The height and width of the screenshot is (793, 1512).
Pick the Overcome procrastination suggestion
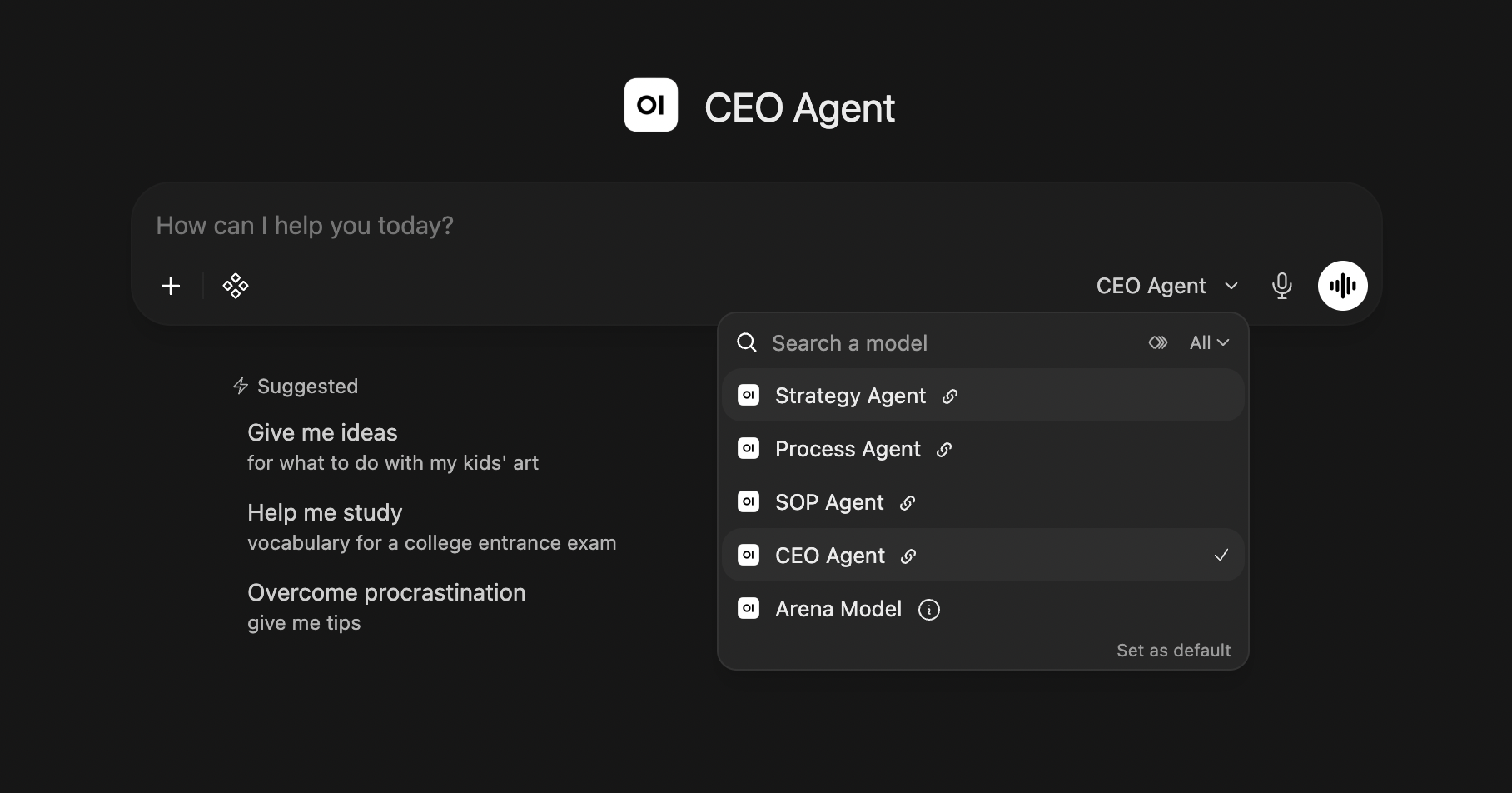click(x=386, y=606)
